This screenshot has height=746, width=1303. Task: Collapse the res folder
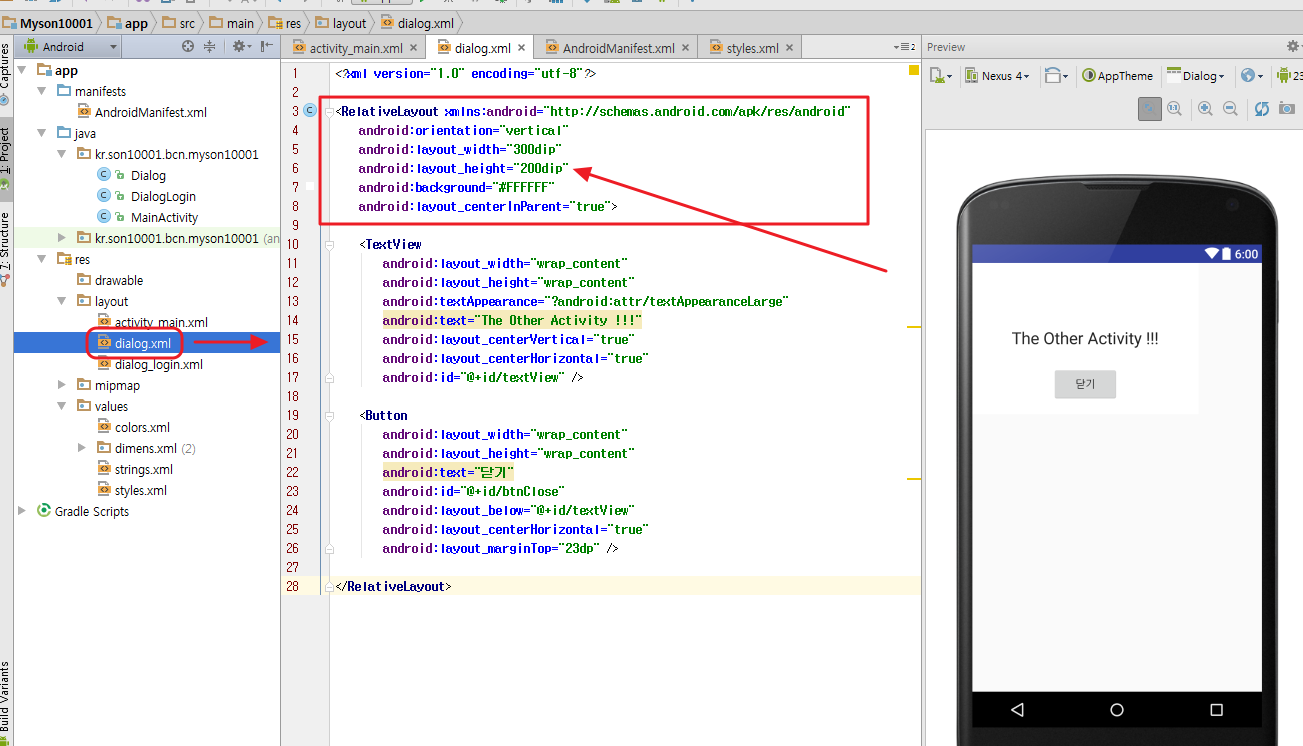tap(42, 259)
